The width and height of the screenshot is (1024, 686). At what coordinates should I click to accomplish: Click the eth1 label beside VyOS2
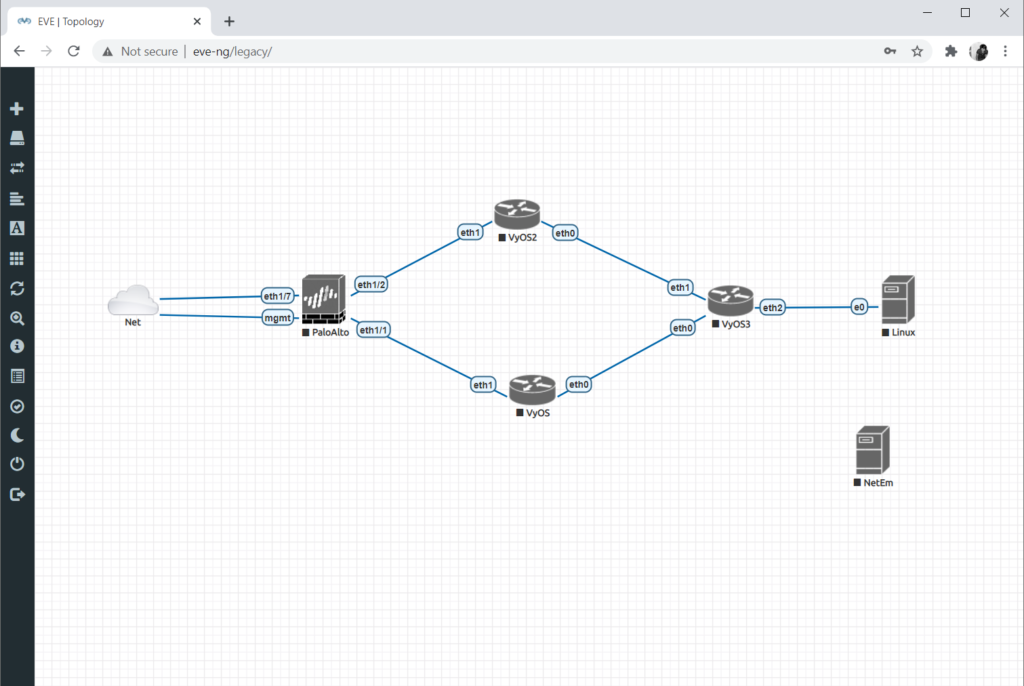(x=470, y=233)
